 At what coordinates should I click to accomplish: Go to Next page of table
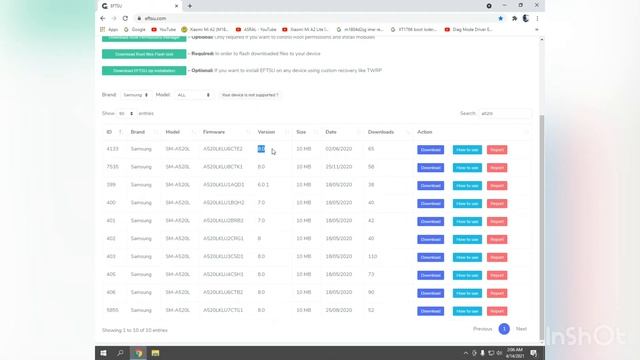pos(521,329)
